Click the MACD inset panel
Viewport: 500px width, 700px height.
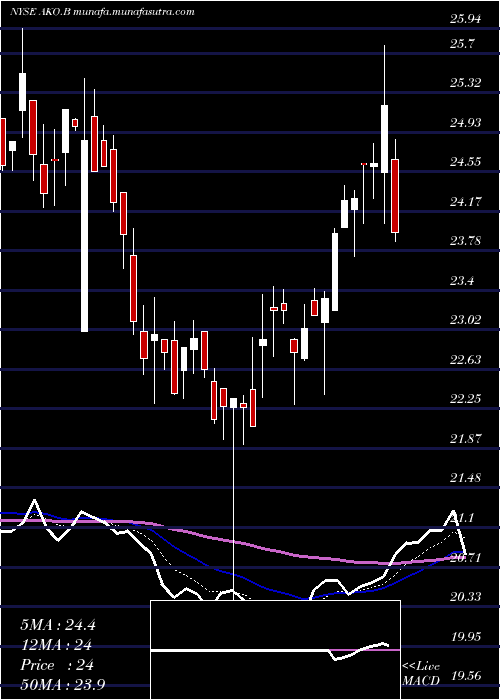pyautogui.click(x=276, y=650)
